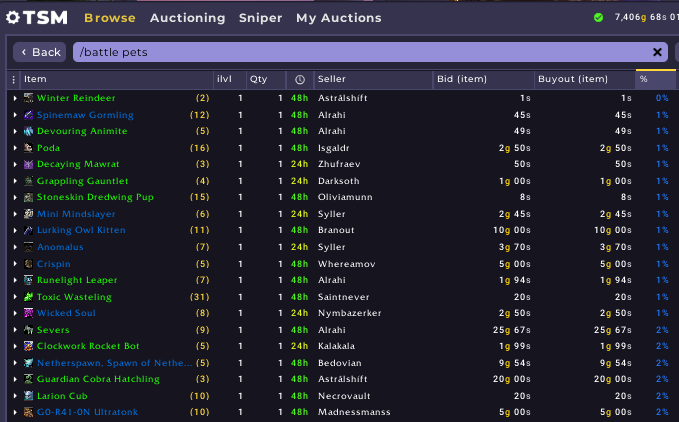Image resolution: width=679 pixels, height=422 pixels.
Task: Open the Sniper tab
Action: [260, 18]
